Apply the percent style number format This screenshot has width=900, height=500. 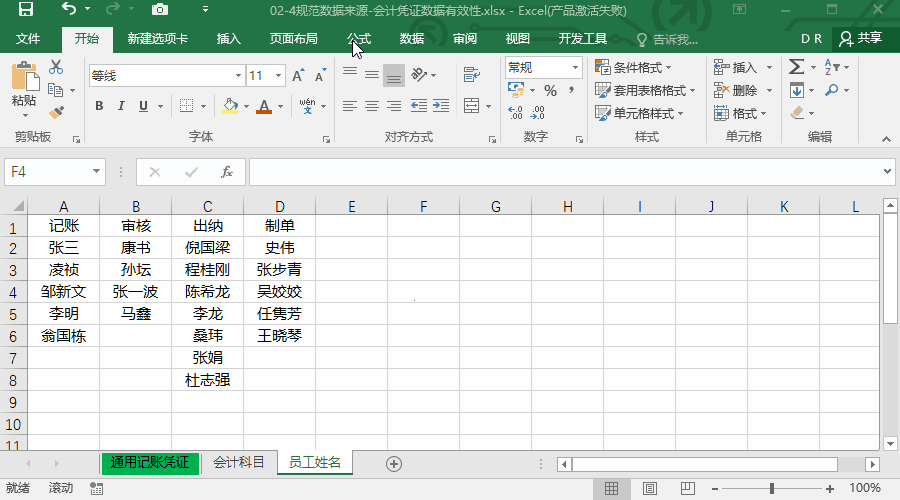coord(550,91)
